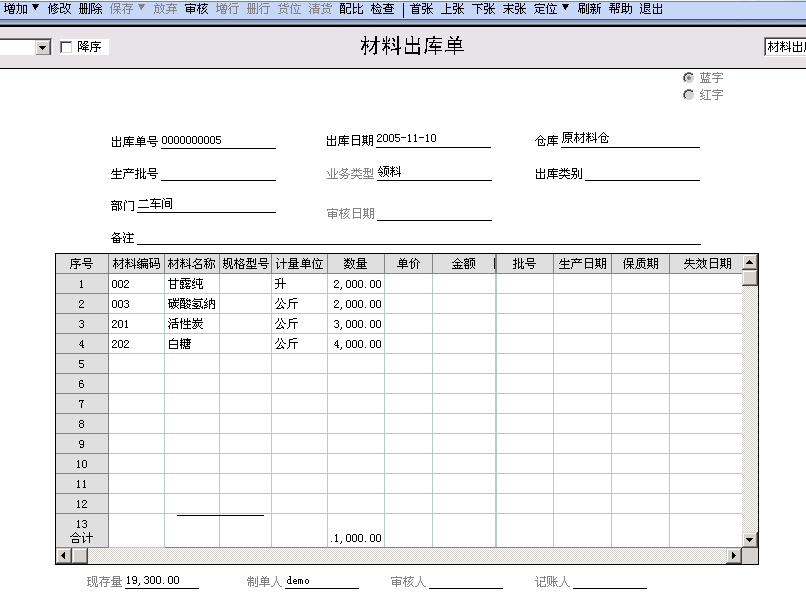Click 修改 in the toolbar

[x=60, y=9]
